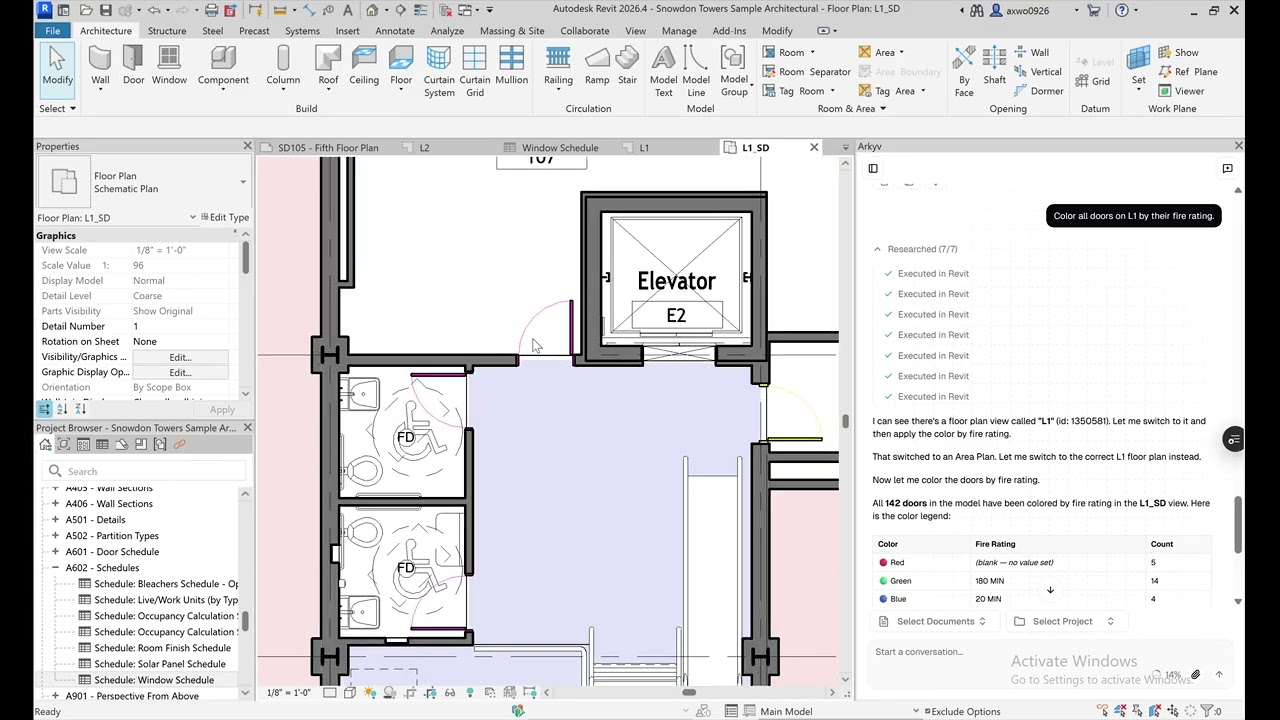Close the L1_SD view tab
The width and height of the screenshot is (1280, 720).
point(813,148)
